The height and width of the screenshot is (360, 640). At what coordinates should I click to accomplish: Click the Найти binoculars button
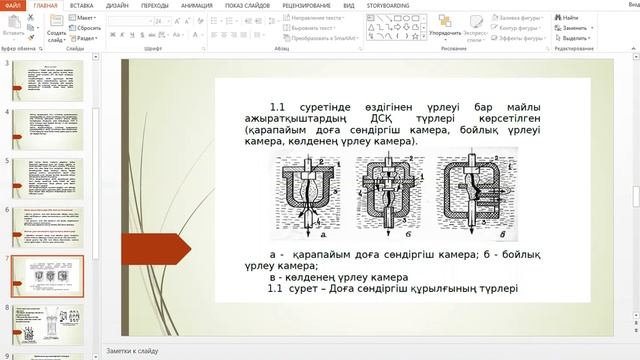567,18
